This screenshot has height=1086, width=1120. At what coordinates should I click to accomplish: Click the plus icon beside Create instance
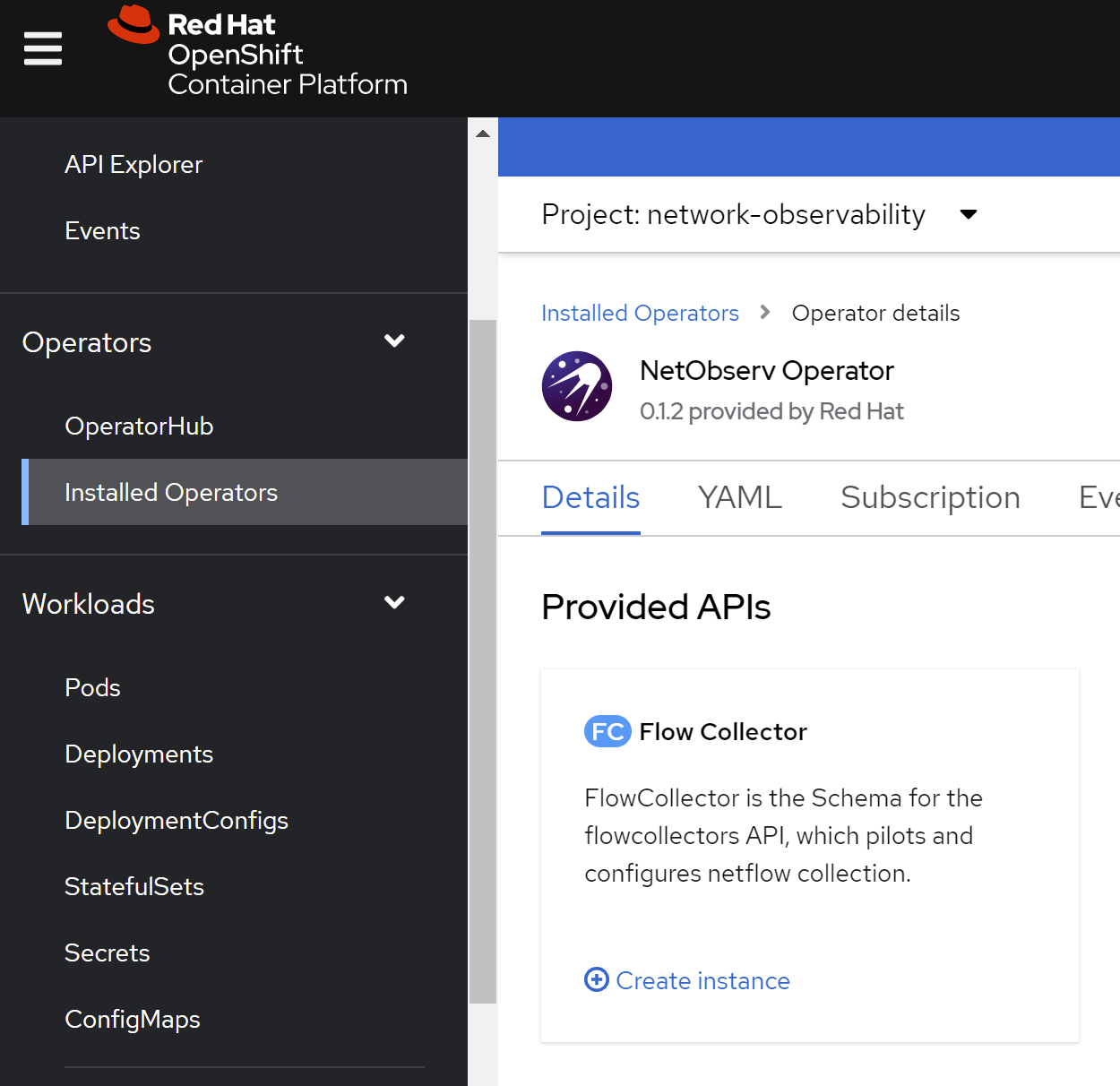pos(597,979)
